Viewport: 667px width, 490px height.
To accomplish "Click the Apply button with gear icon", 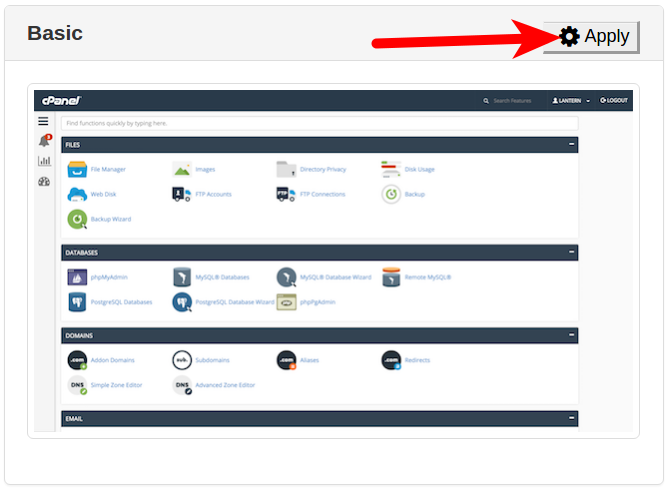I will pos(591,37).
